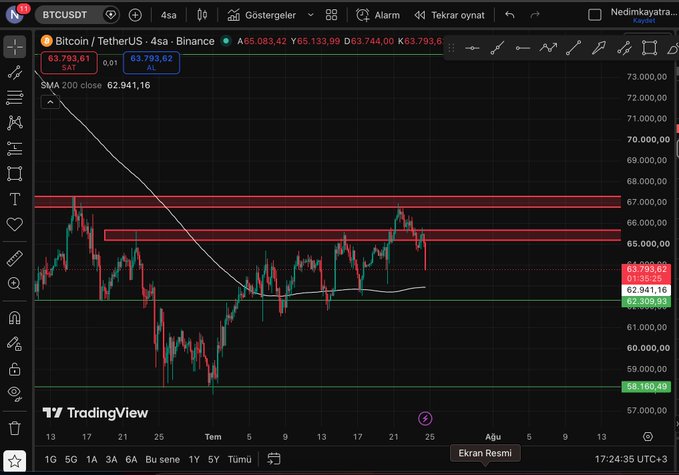679x475 pixels.
Task: Open the go to date calendar icon
Action: [x=274, y=459]
